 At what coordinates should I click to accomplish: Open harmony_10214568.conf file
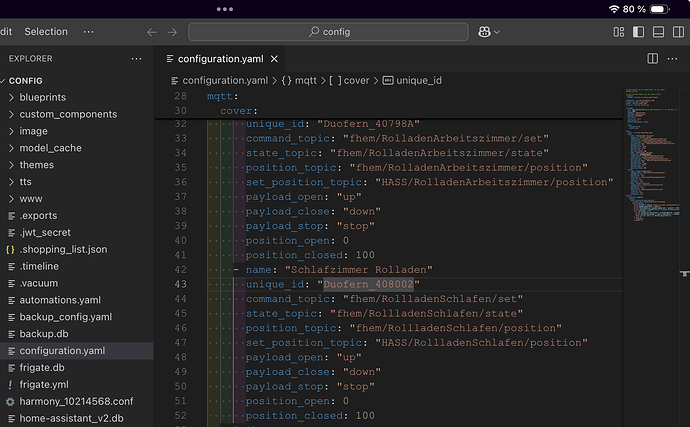(76, 401)
